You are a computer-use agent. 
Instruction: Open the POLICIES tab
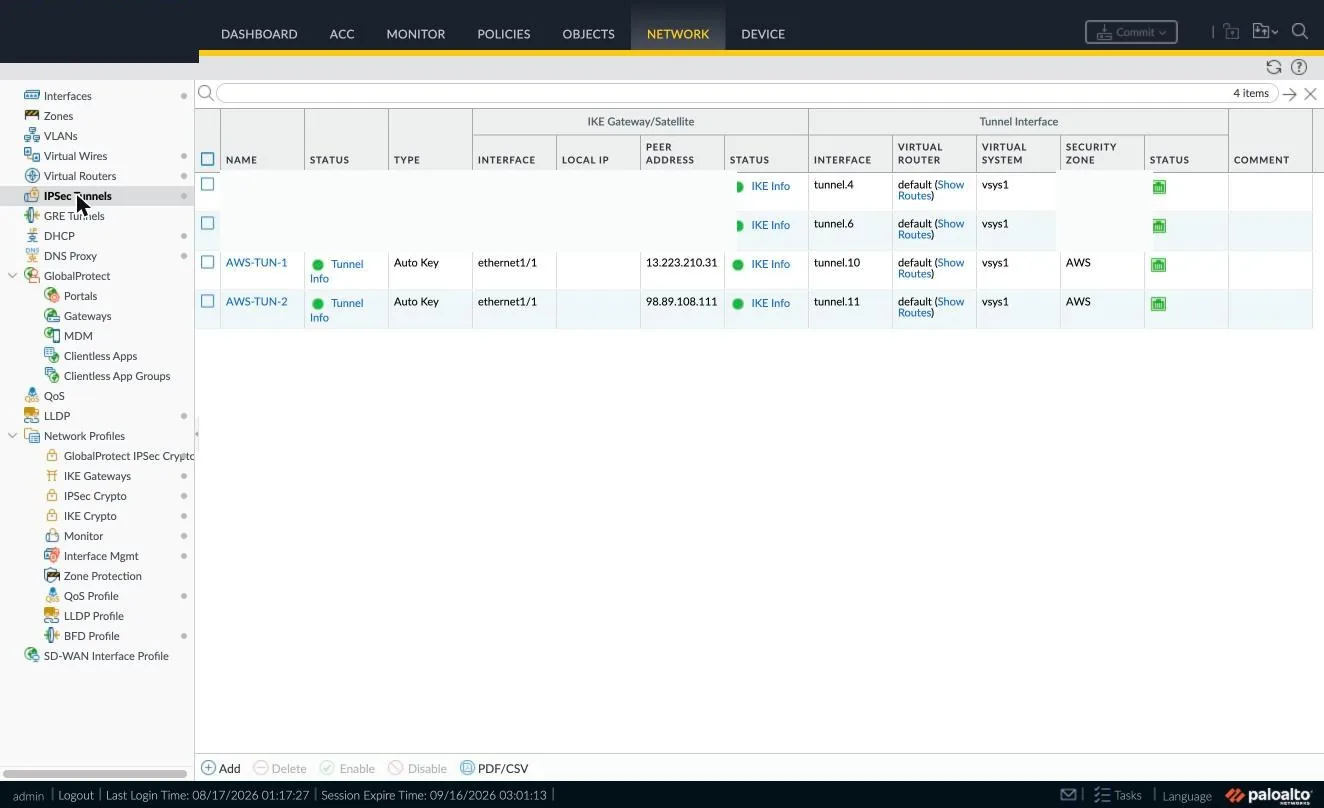coord(504,34)
